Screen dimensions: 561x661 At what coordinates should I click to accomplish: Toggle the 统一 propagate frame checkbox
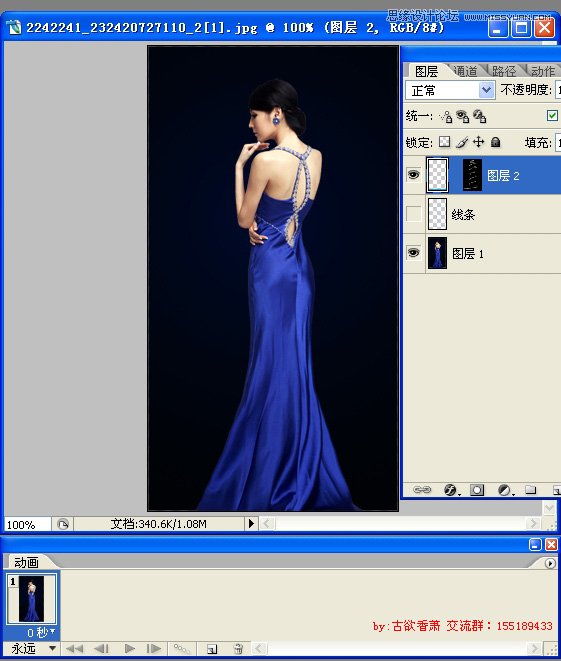552,116
